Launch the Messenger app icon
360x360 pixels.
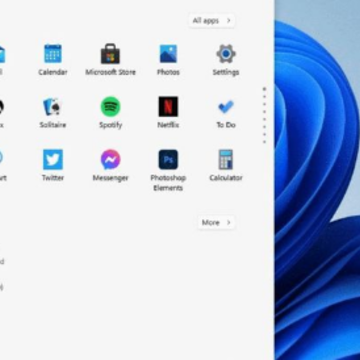[x=110, y=159]
